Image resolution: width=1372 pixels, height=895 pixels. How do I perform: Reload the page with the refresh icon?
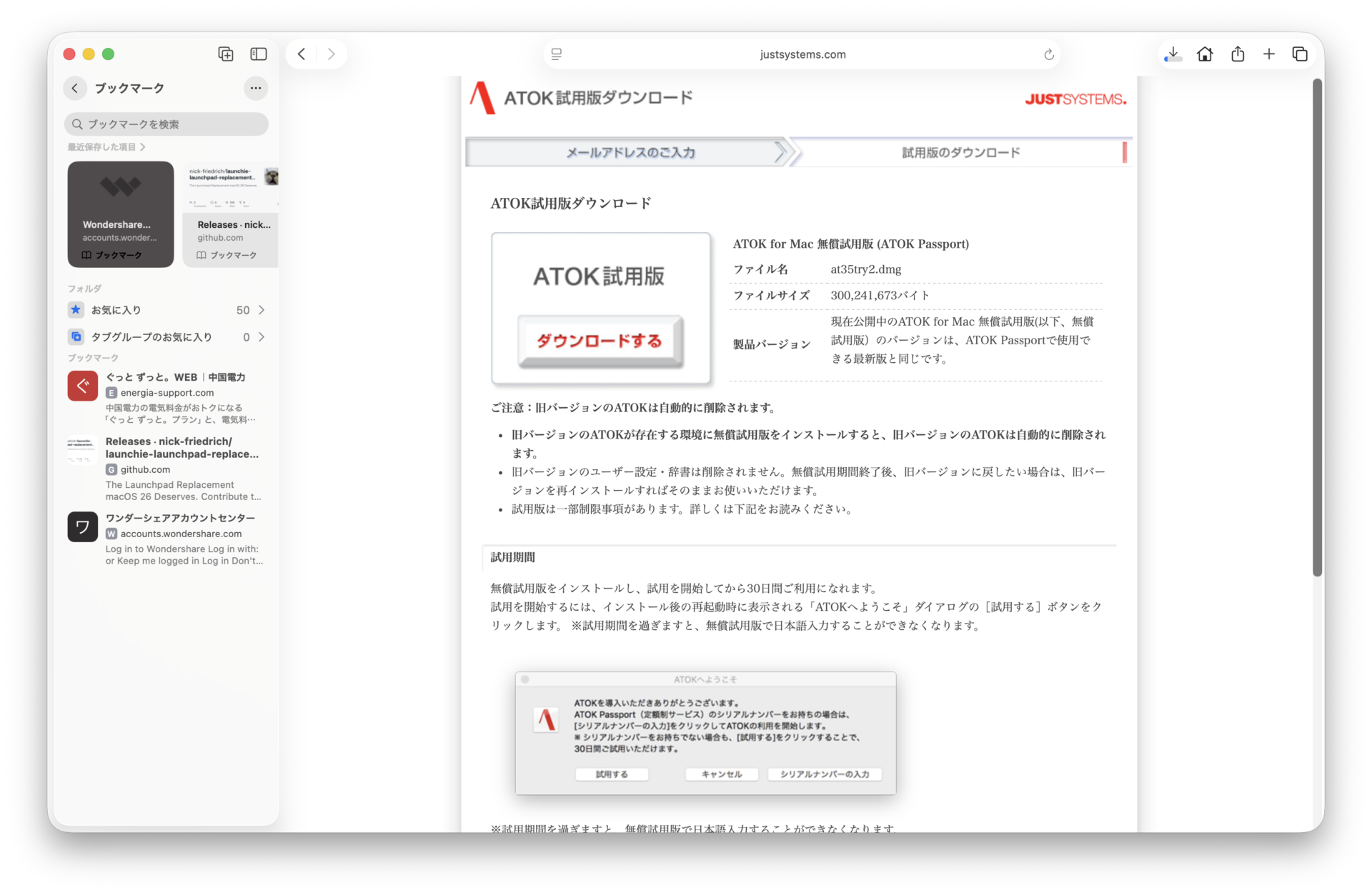(1048, 55)
